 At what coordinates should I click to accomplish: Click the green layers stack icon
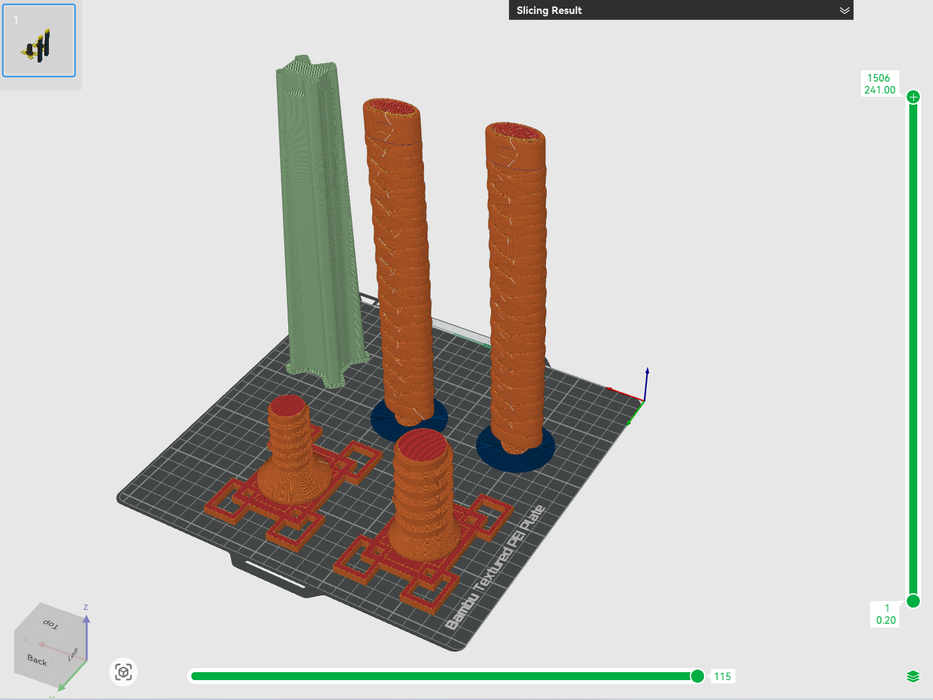912,677
